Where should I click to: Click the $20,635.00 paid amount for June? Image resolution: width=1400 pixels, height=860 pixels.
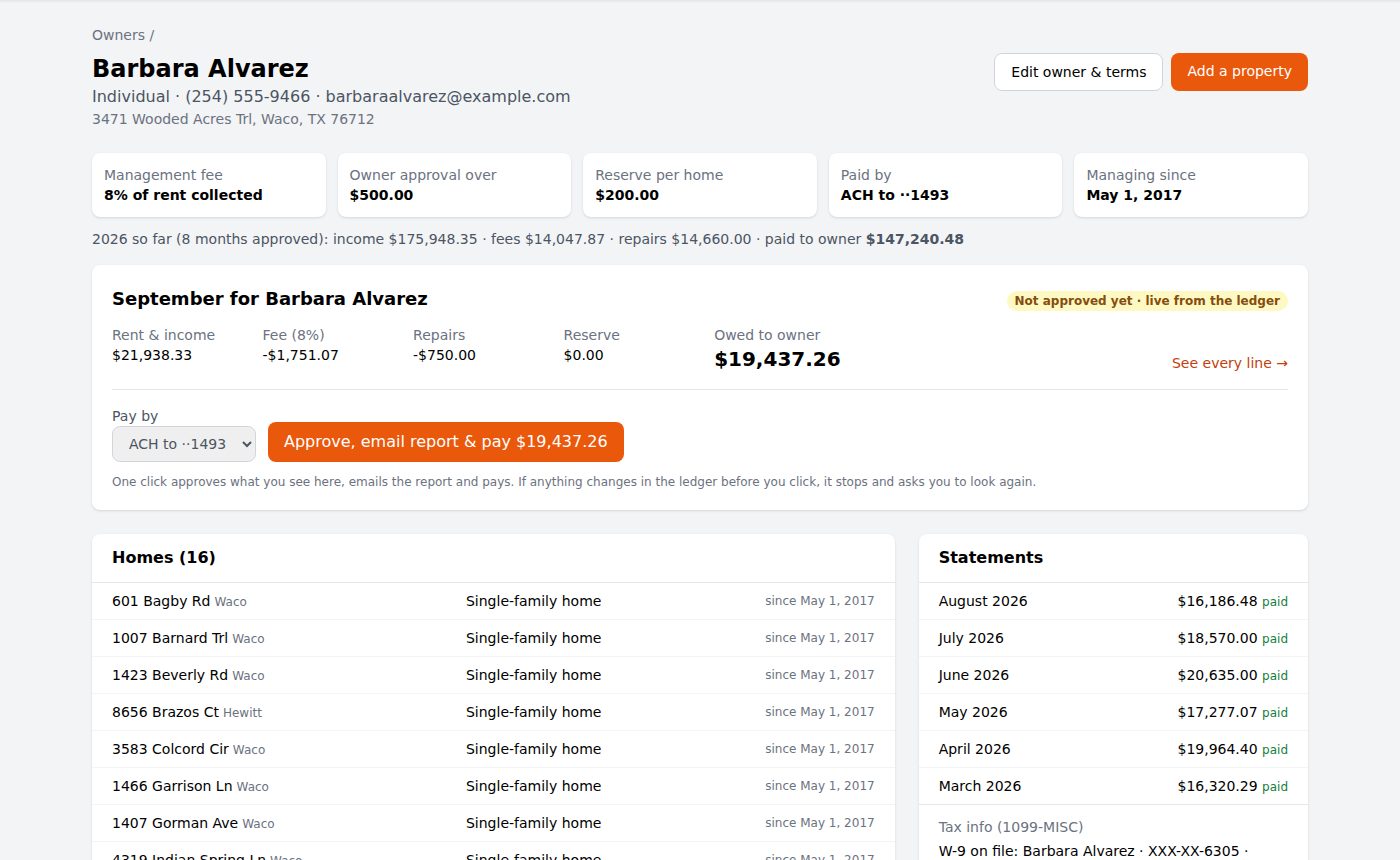click(x=1217, y=675)
